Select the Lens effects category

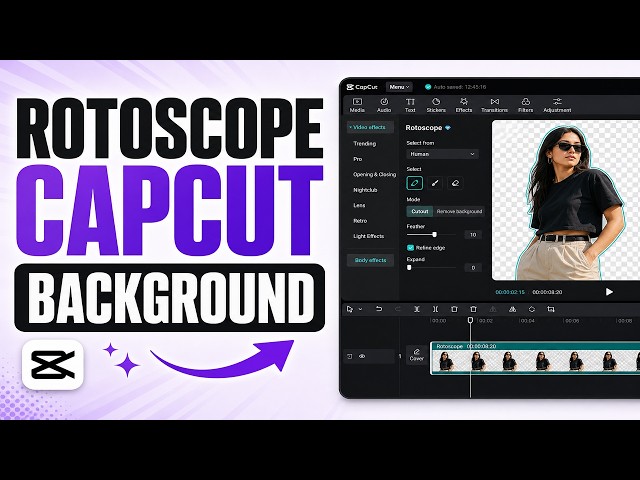click(359, 205)
